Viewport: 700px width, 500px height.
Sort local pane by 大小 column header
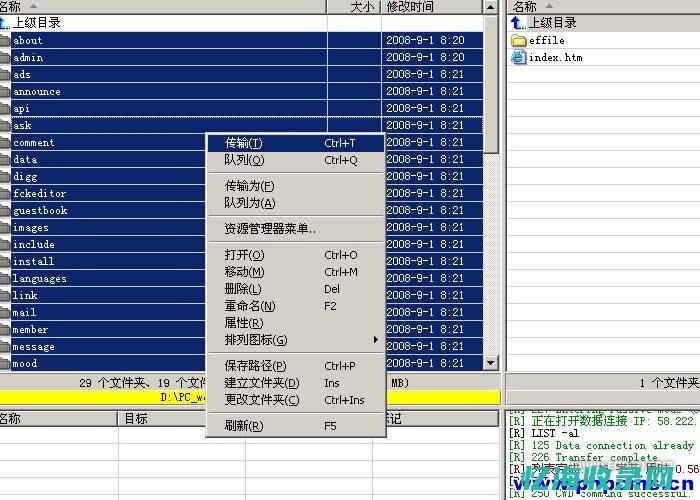click(354, 7)
